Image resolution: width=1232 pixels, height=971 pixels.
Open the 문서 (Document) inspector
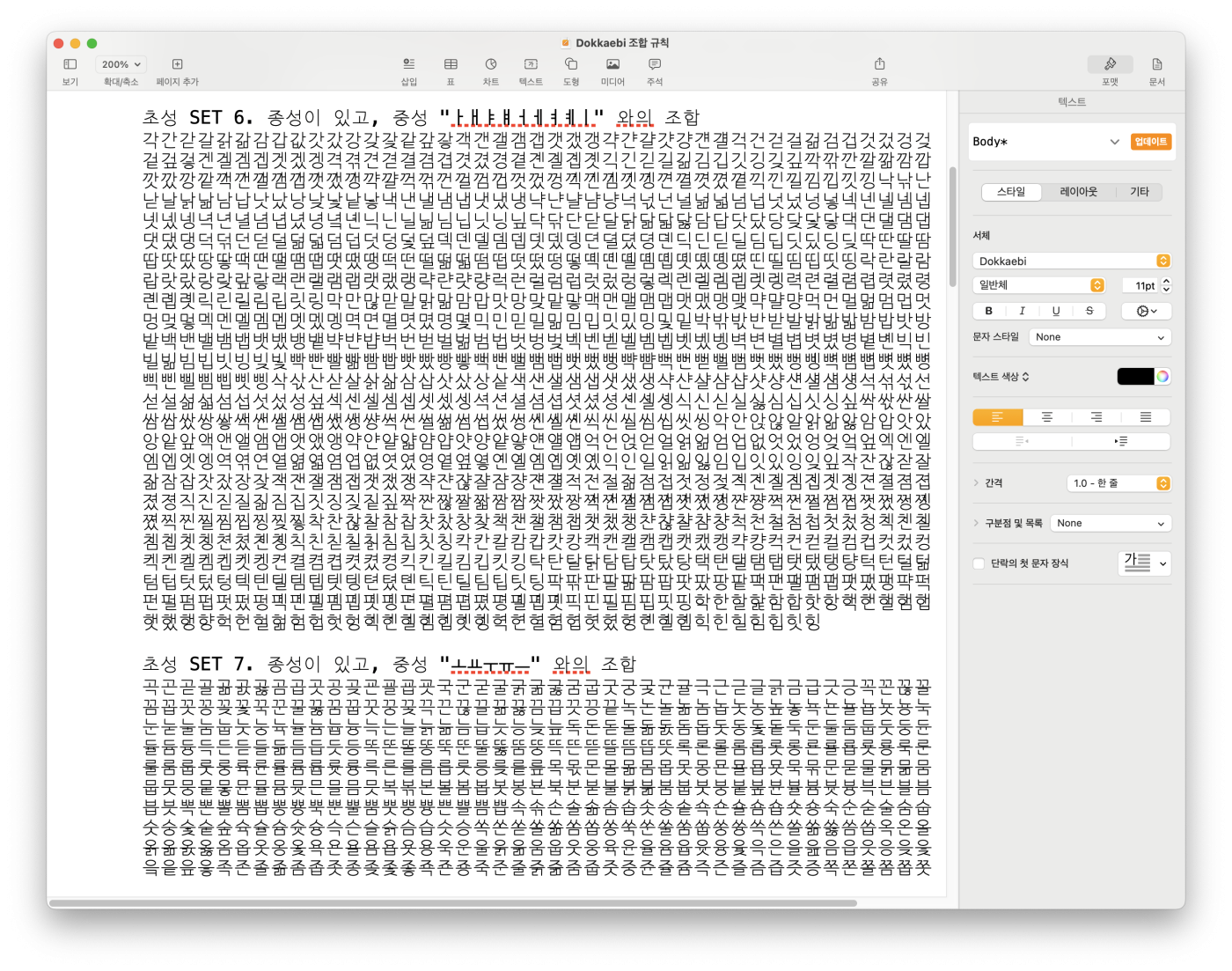[1156, 65]
